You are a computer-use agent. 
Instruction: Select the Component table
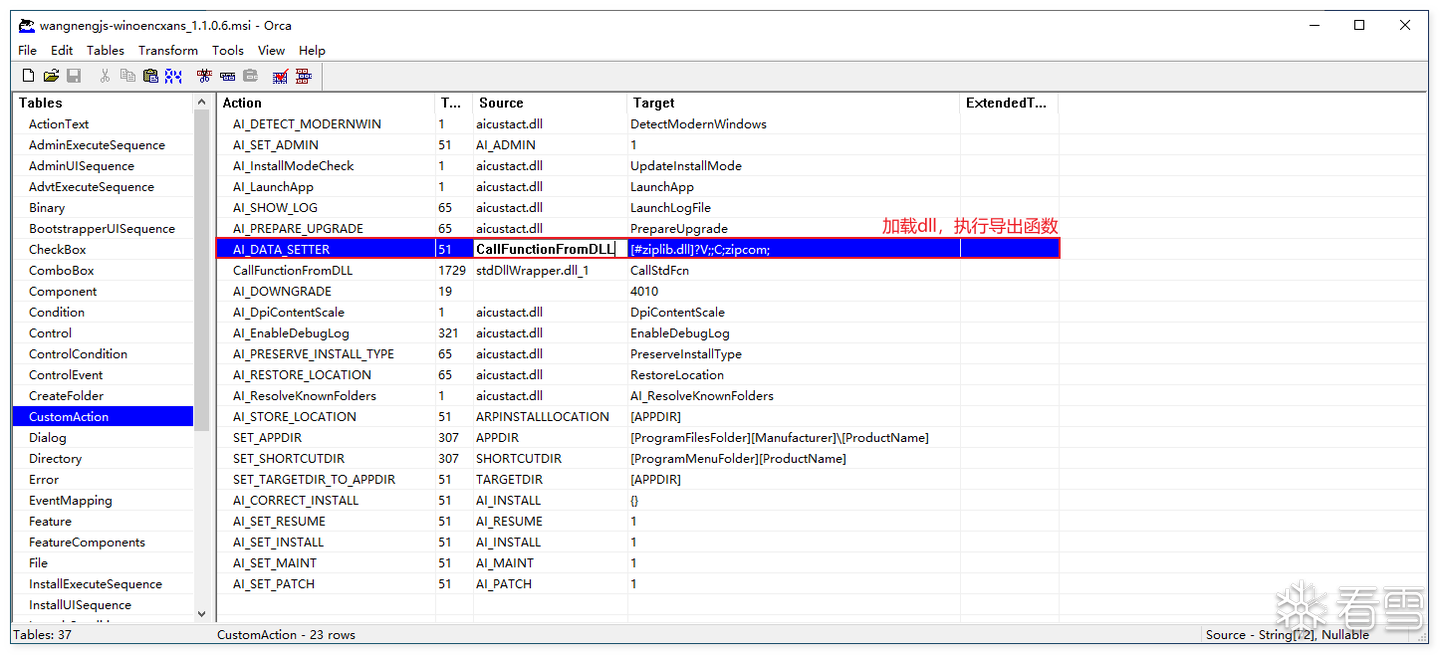[63, 292]
